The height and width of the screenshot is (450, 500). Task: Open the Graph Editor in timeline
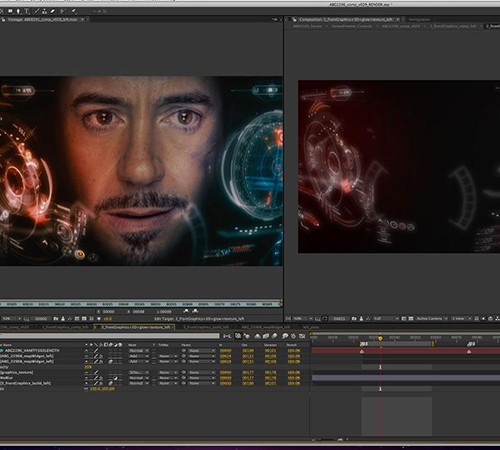pos(302,336)
